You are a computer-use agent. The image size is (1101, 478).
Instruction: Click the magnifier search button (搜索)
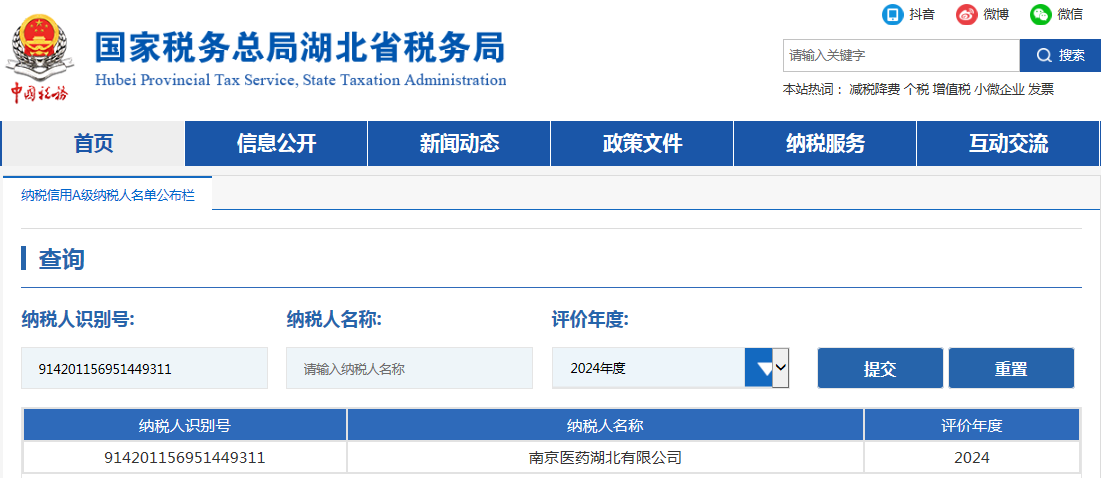tap(1060, 55)
